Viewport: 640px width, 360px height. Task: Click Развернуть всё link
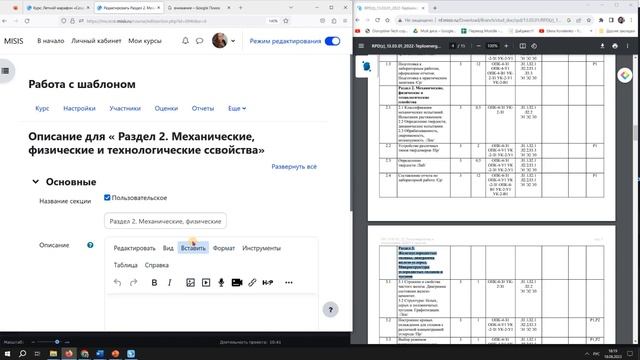pos(294,167)
